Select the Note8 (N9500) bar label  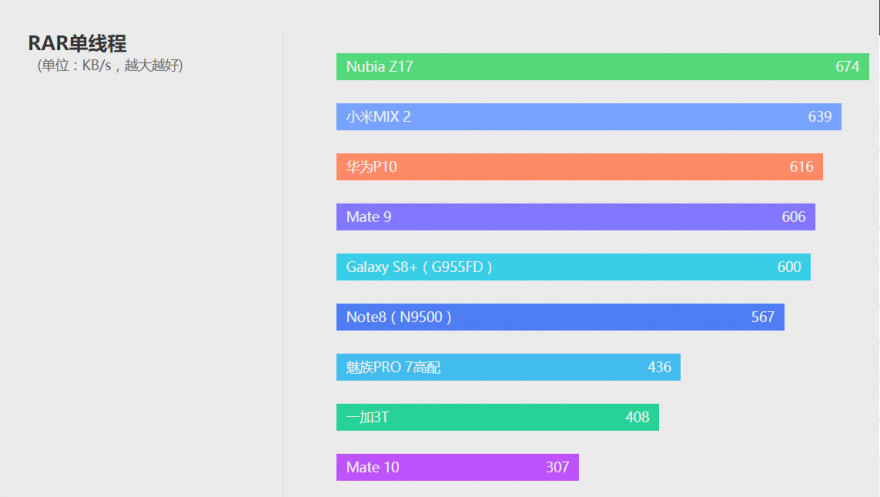click(399, 317)
